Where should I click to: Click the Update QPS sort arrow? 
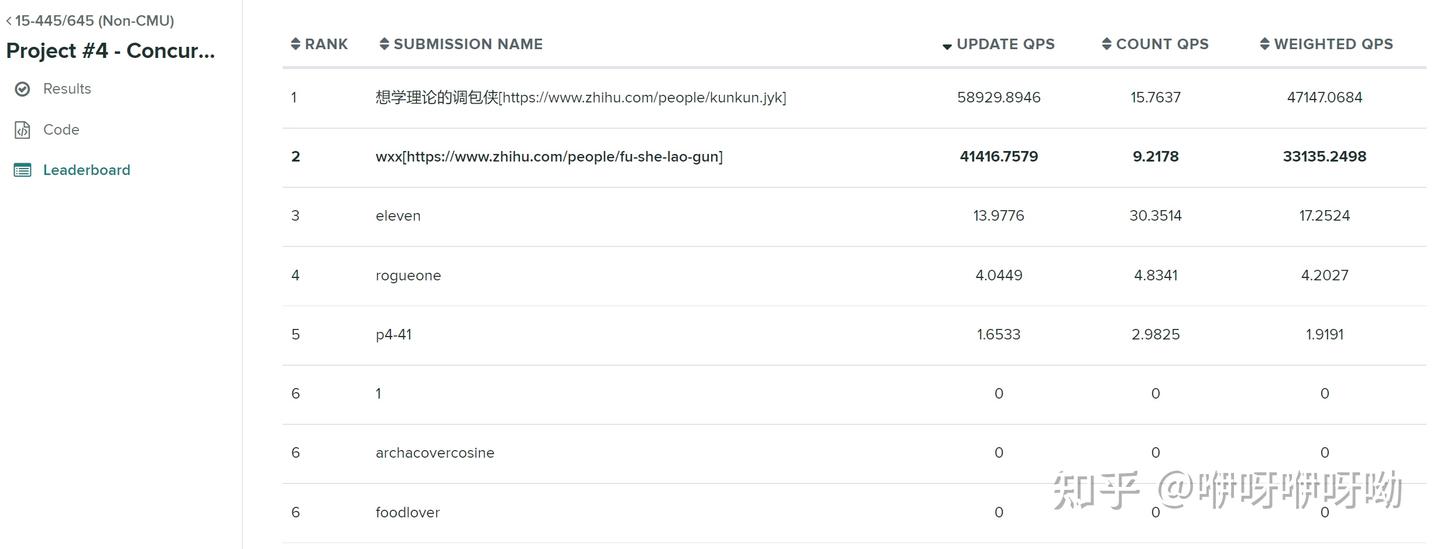947,45
